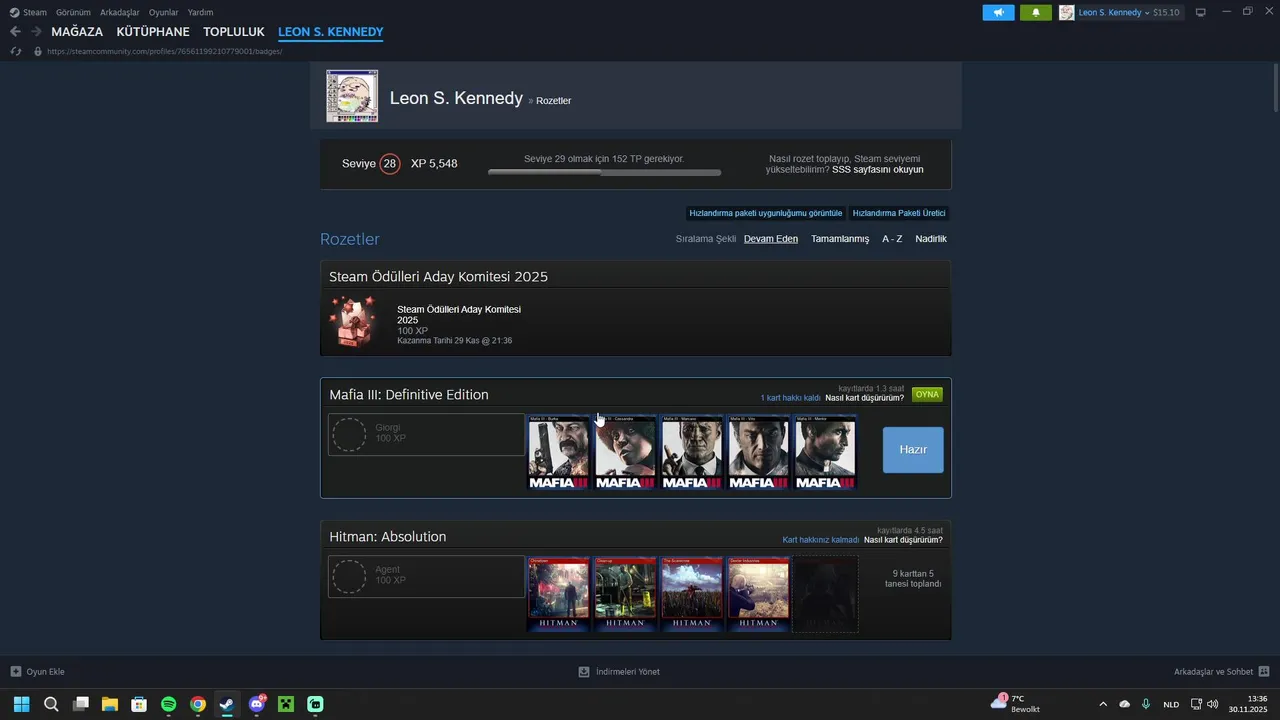
Task: Open the first Hitman trading card
Action: tap(558, 595)
